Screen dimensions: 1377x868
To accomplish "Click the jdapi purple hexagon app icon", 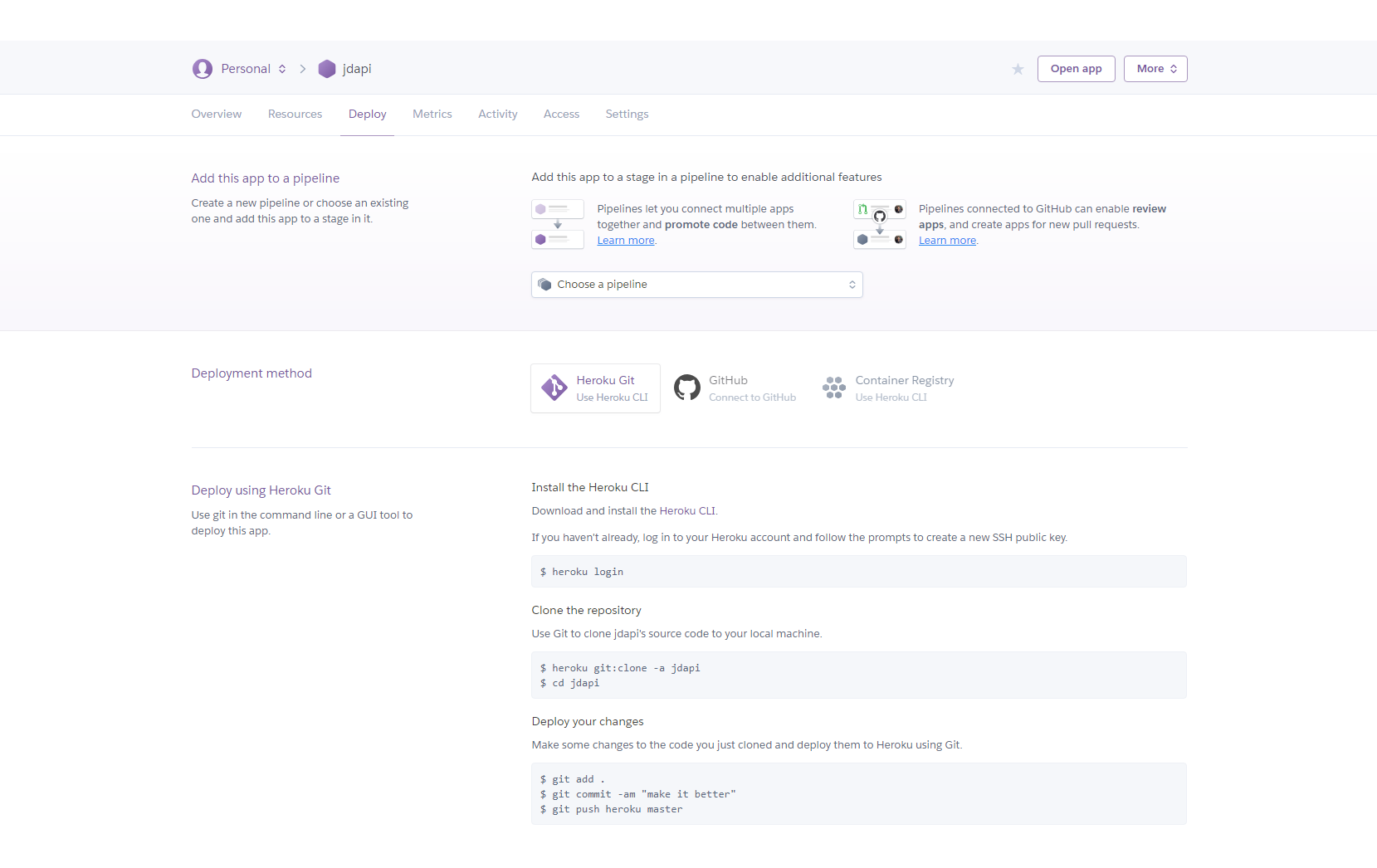I will pyautogui.click(x=327, y=69).
